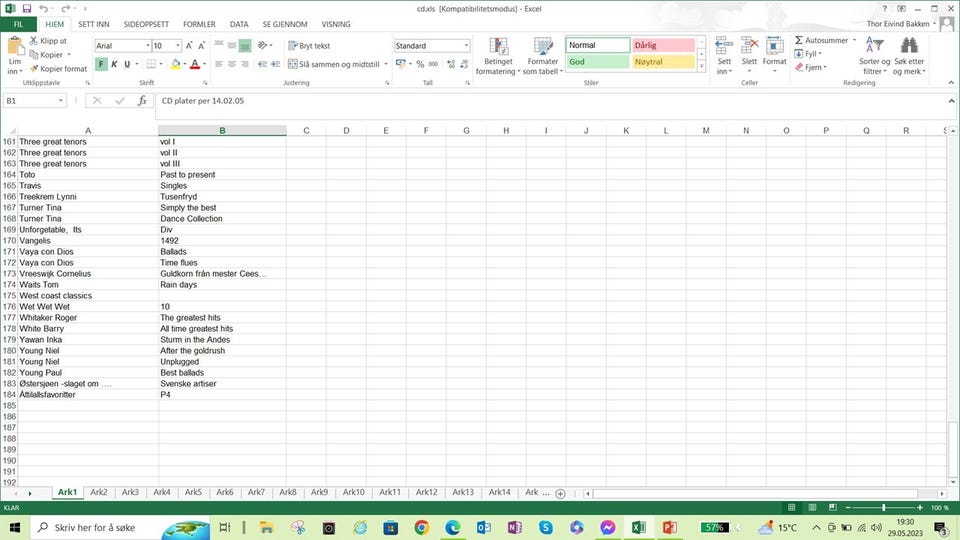Viewport: 960px width, 540px height.
Task: Open Outlook from the taskbar
Action: pyautogui.click(x=484, y=527)
